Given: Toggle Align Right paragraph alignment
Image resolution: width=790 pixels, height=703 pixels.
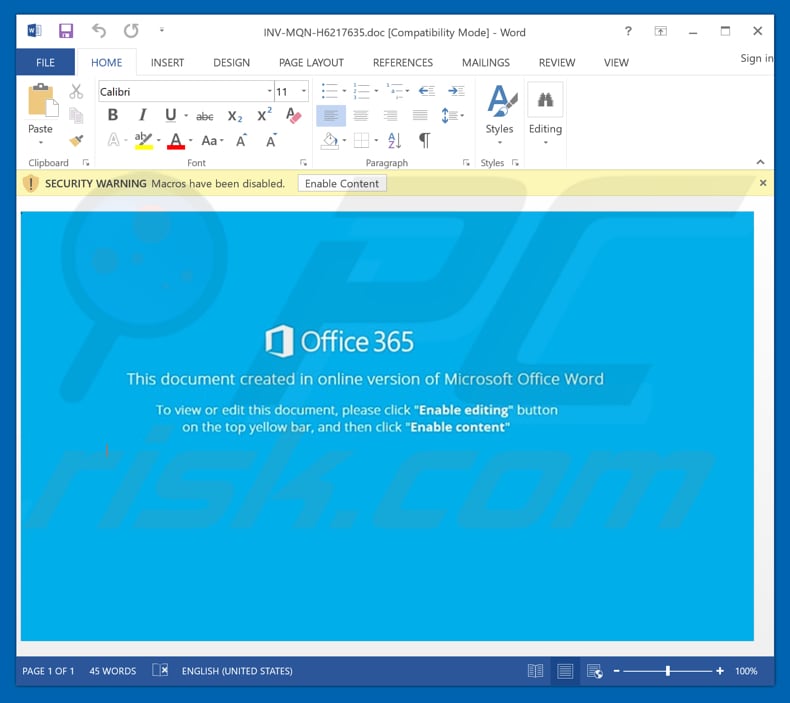Looking at the screenshot, I should 390,115.
